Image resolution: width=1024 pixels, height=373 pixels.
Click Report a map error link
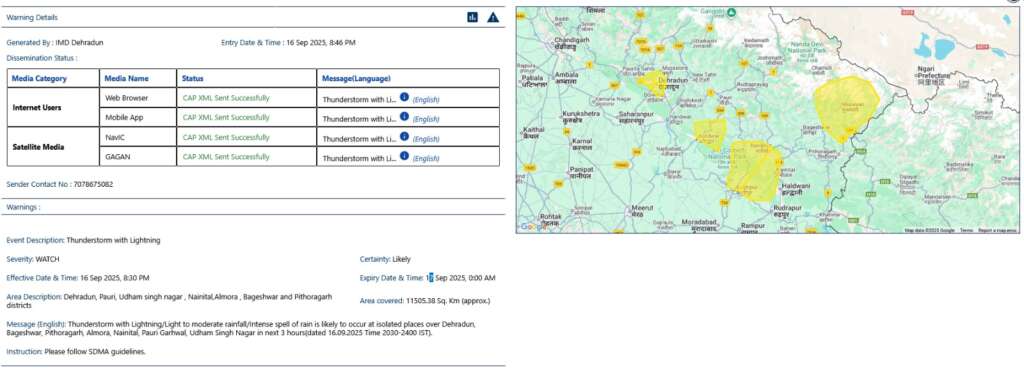point(997,230)
